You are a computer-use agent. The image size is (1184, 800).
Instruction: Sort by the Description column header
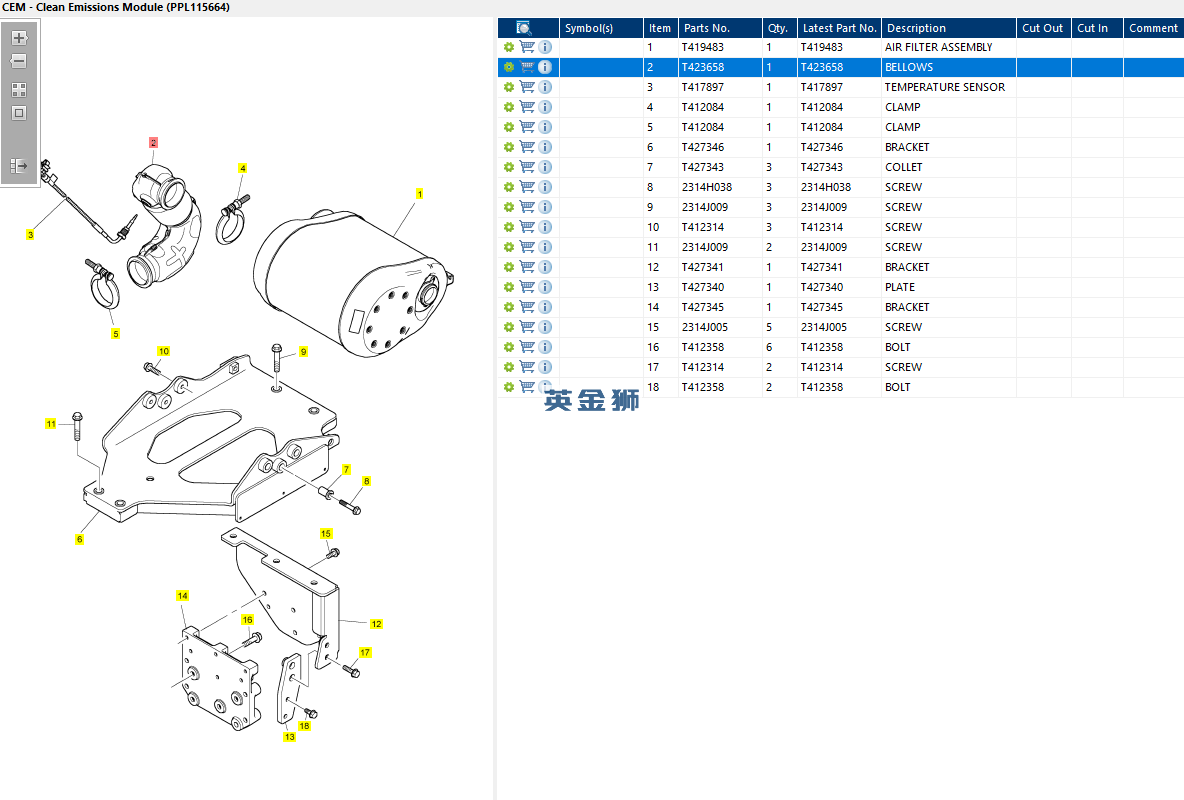click(949, 28)
